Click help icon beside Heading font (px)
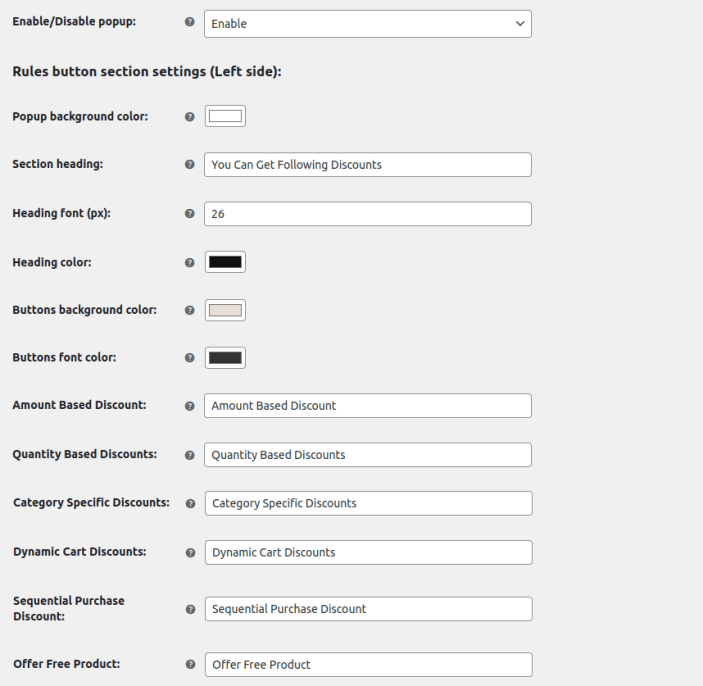 [x=190, y=214]
